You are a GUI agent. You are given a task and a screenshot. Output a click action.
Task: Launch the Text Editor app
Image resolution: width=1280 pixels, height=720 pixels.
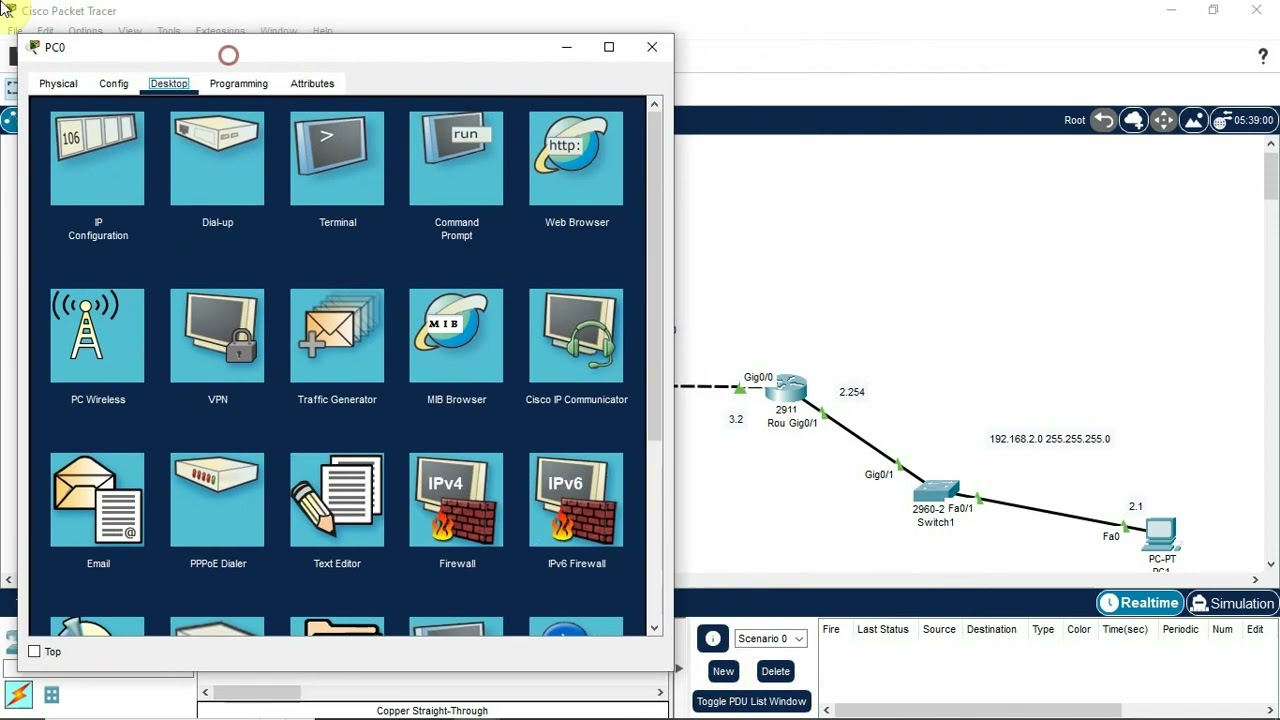(337, 500)
